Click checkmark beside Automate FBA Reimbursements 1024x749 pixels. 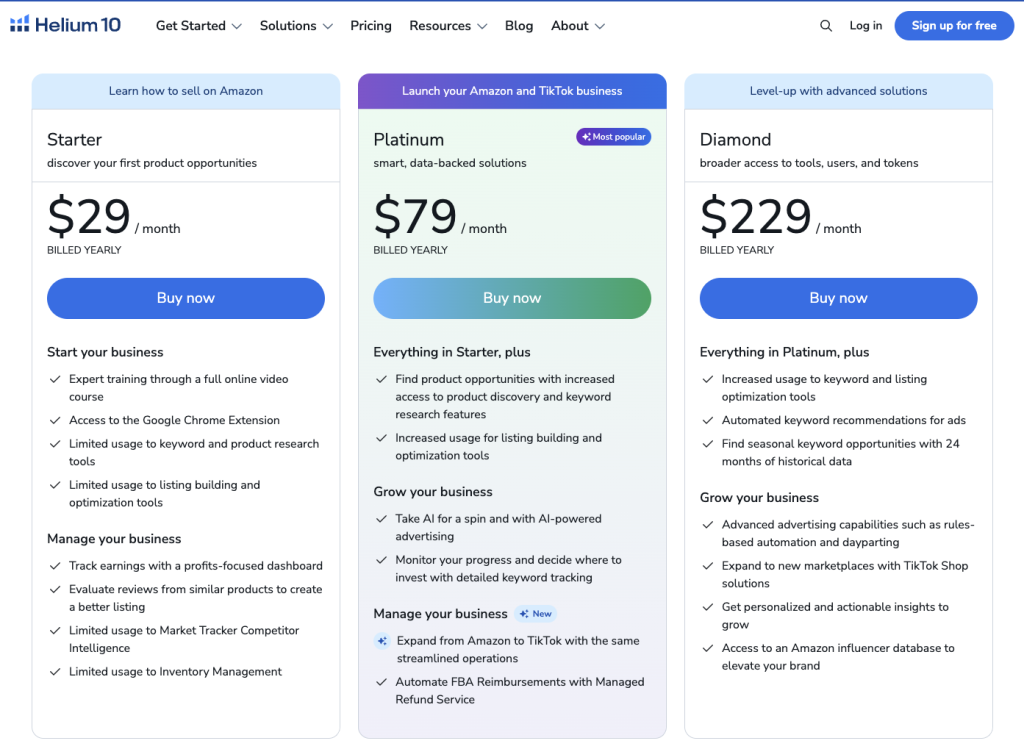tap(382, 682)
